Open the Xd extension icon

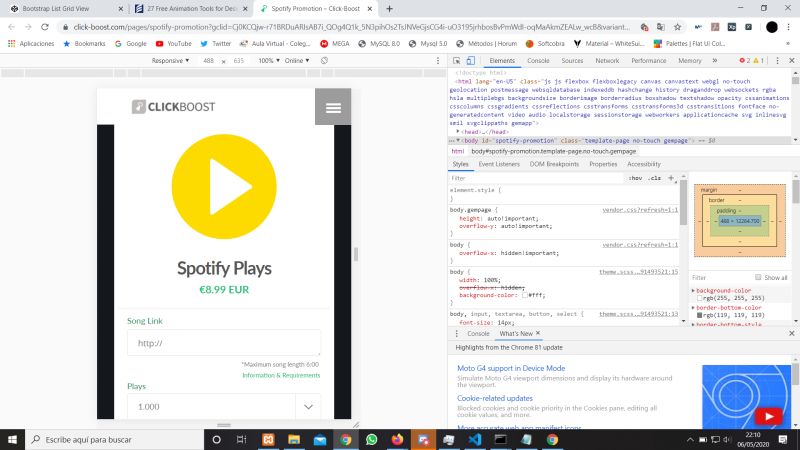732,27
